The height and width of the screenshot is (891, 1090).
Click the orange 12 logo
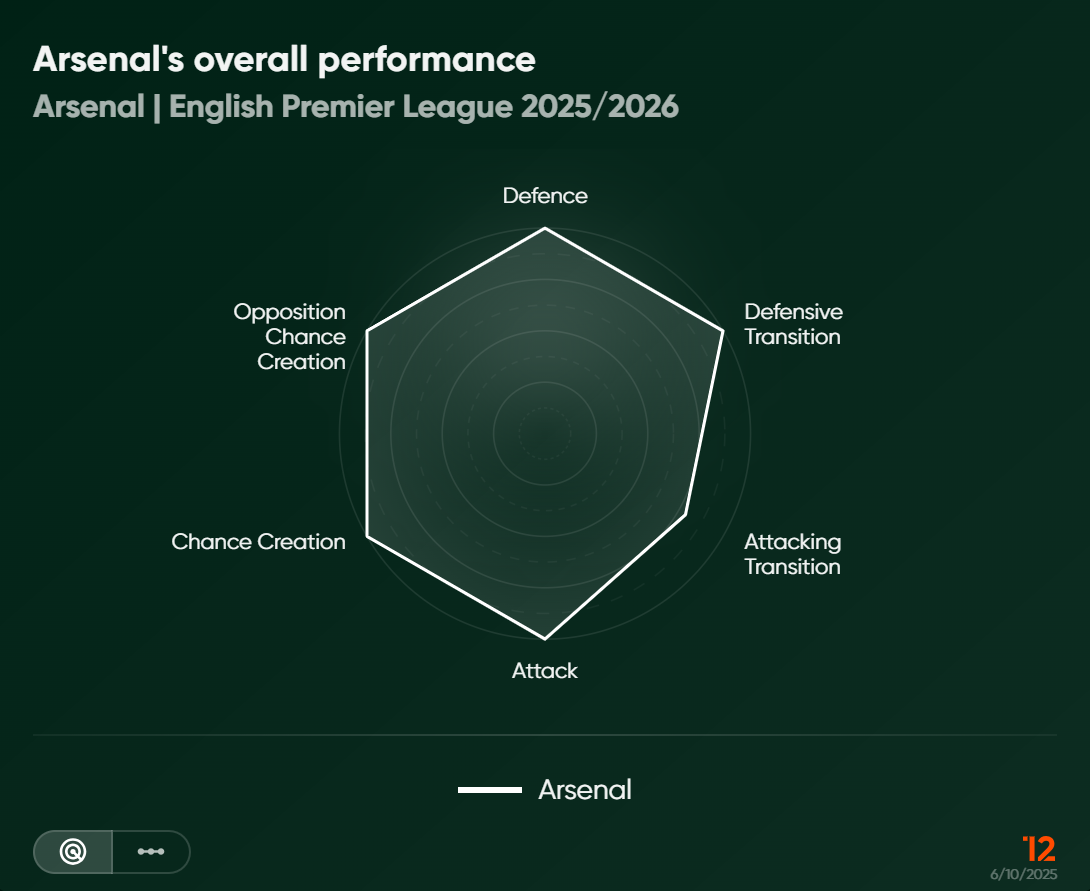pyautogui.click(x=1039, y=849)
